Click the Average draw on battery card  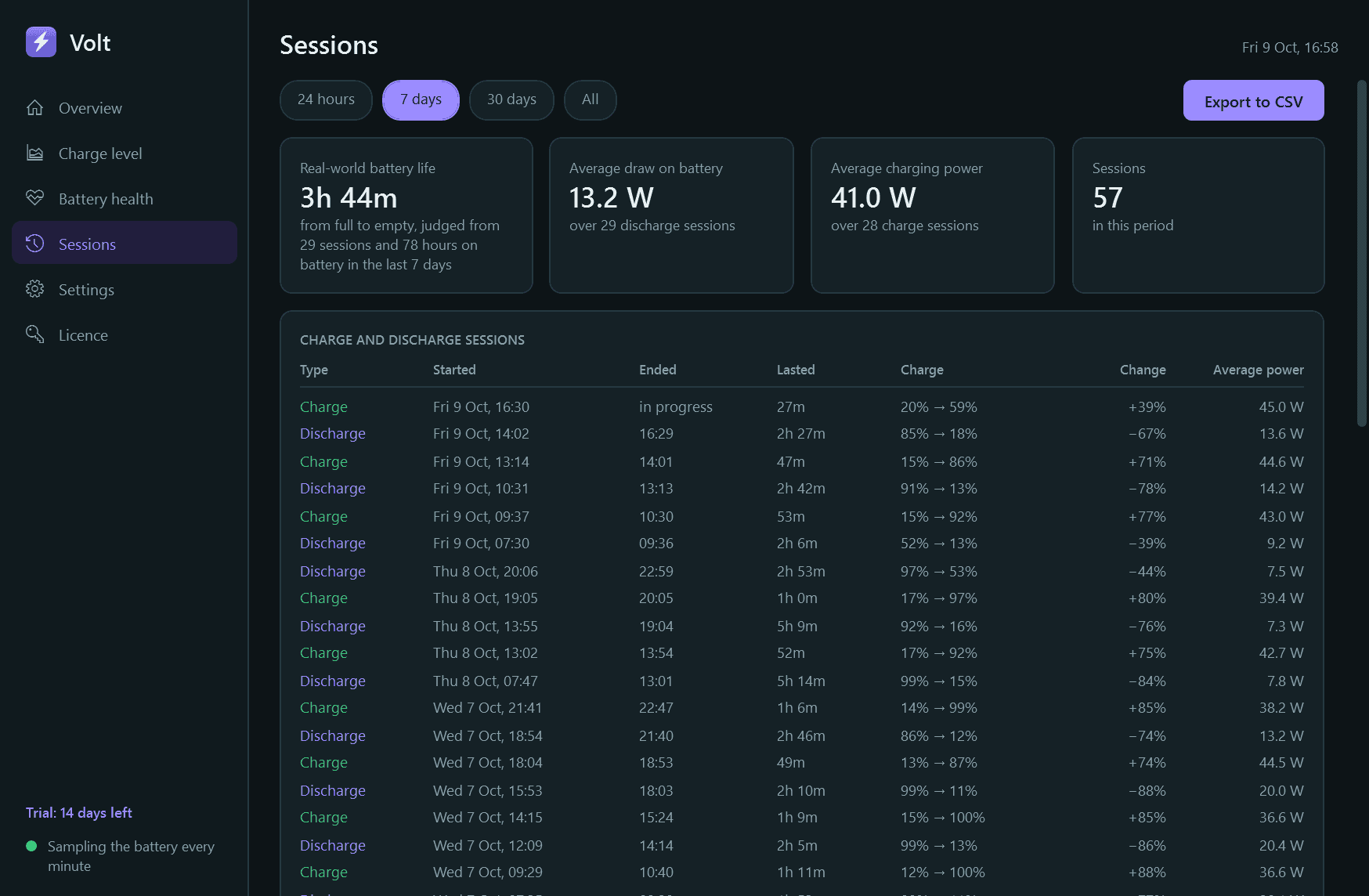[x=671, y=215]
